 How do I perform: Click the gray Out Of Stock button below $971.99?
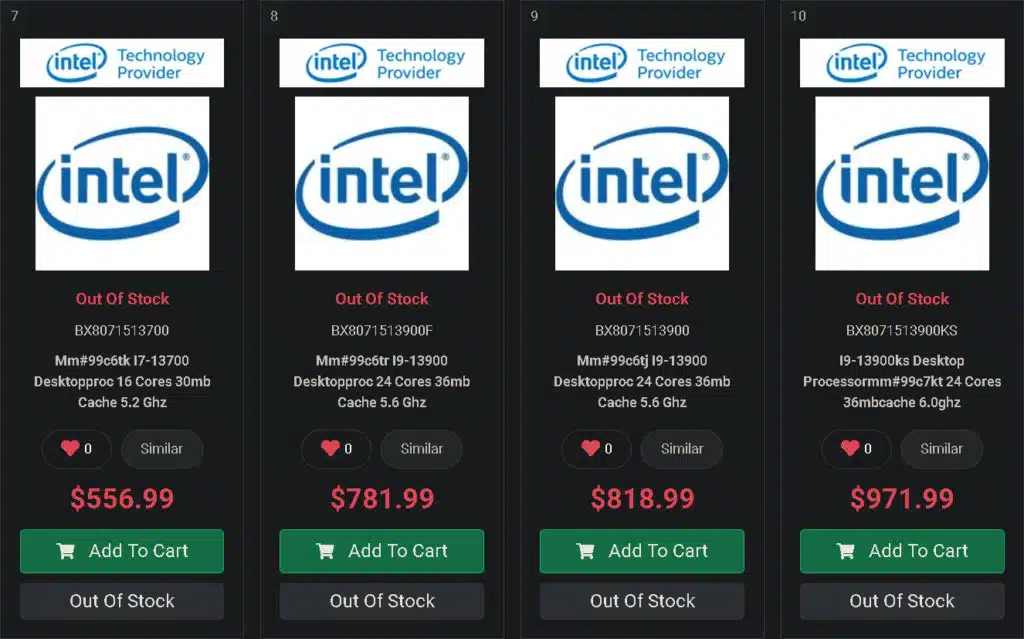pos(902,601)
